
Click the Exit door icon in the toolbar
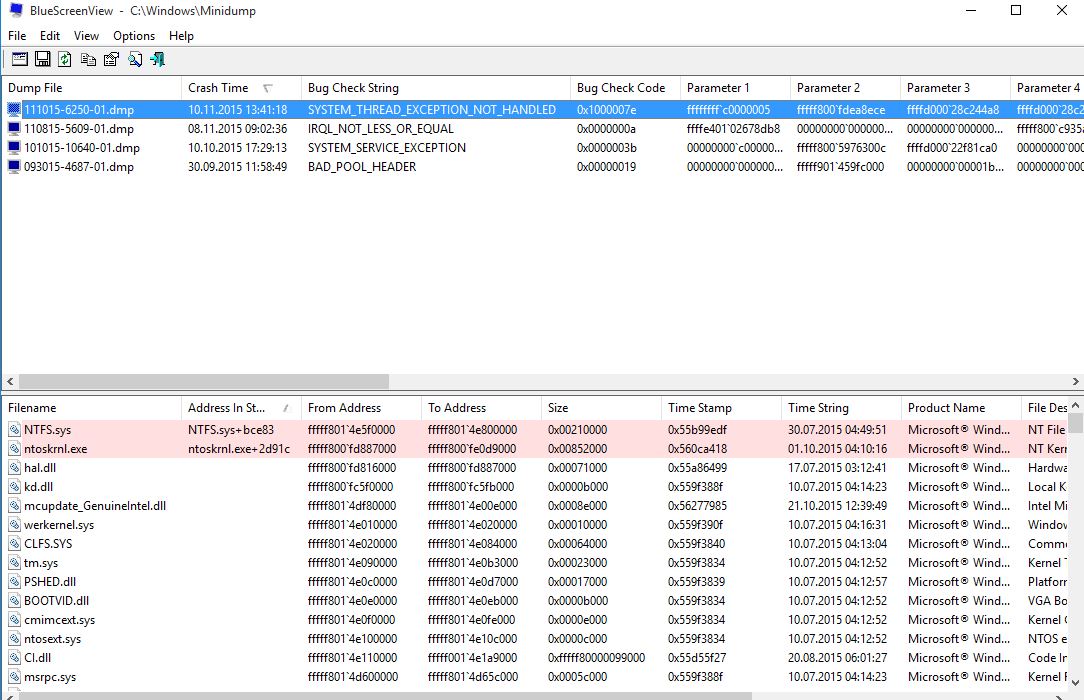158,59
